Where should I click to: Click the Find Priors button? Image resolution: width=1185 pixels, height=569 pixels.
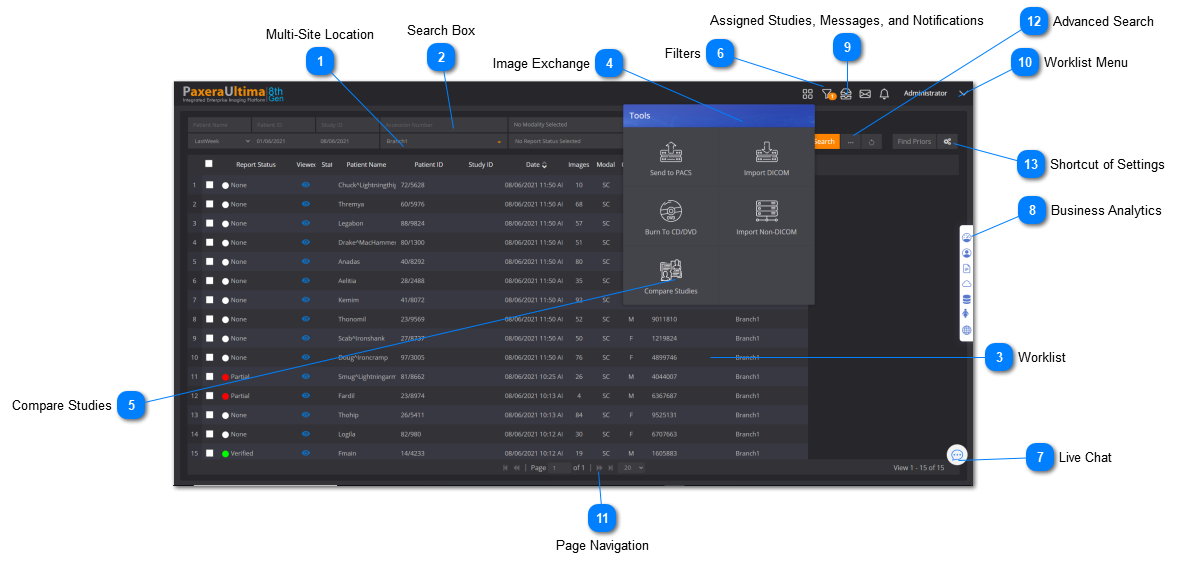pos(914,141)
